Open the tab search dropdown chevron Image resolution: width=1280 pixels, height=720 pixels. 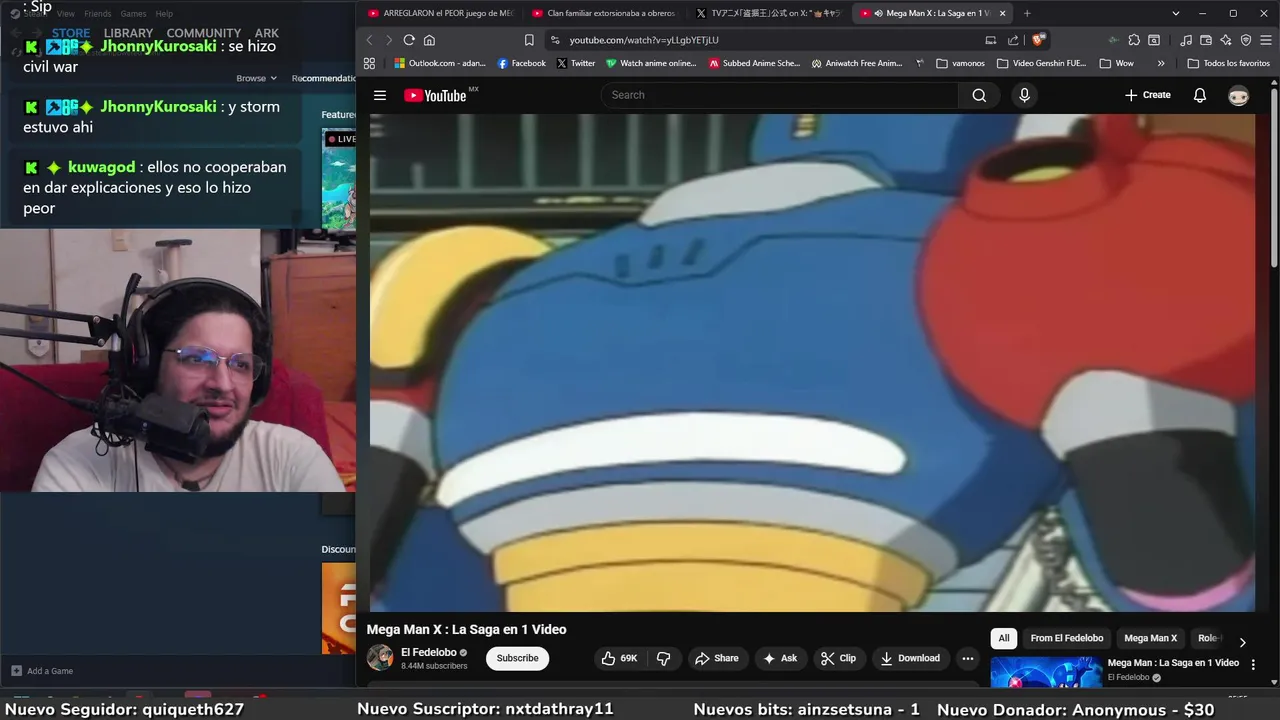click(1176, 13)
